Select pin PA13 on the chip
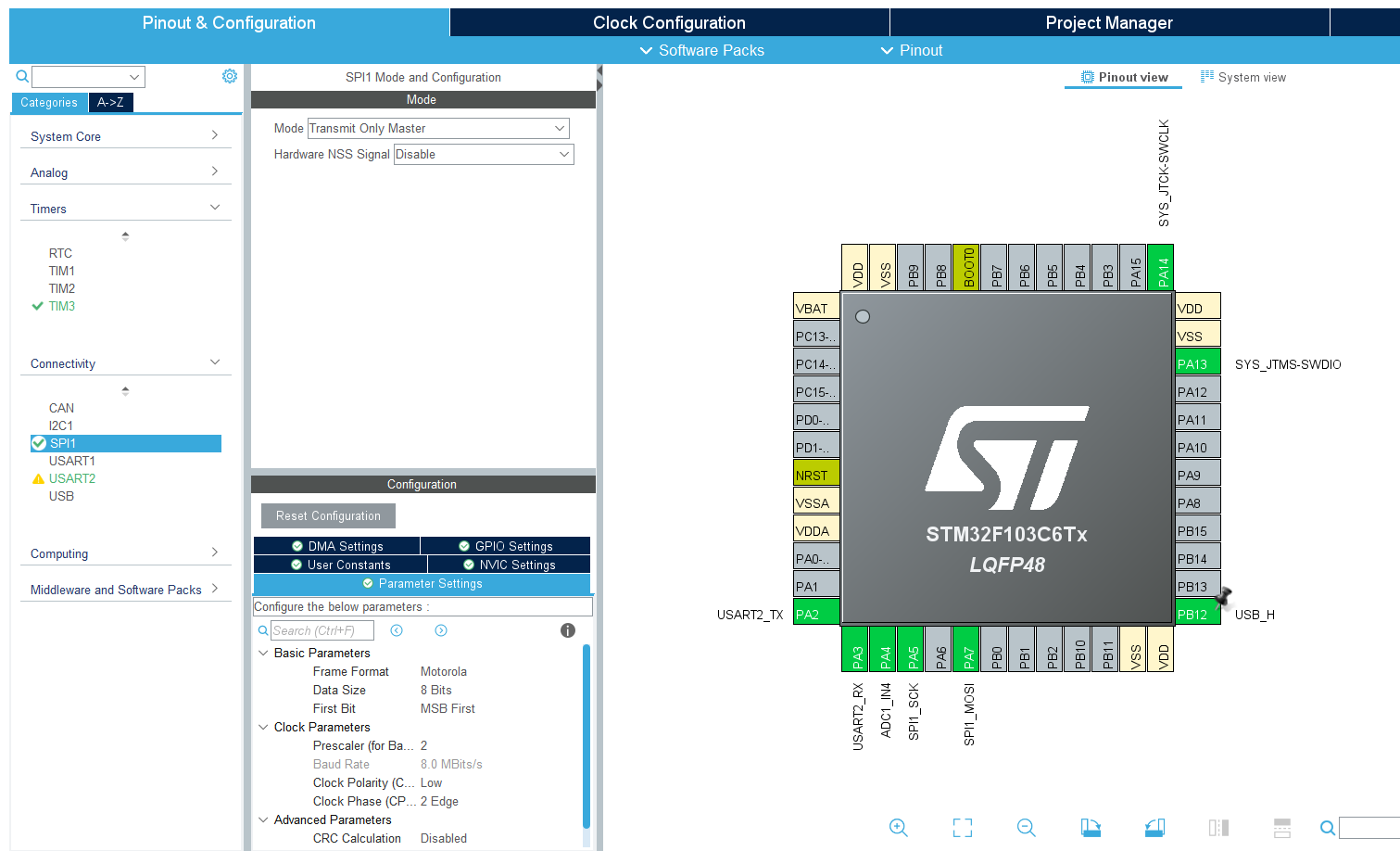 coord(1198,363)
